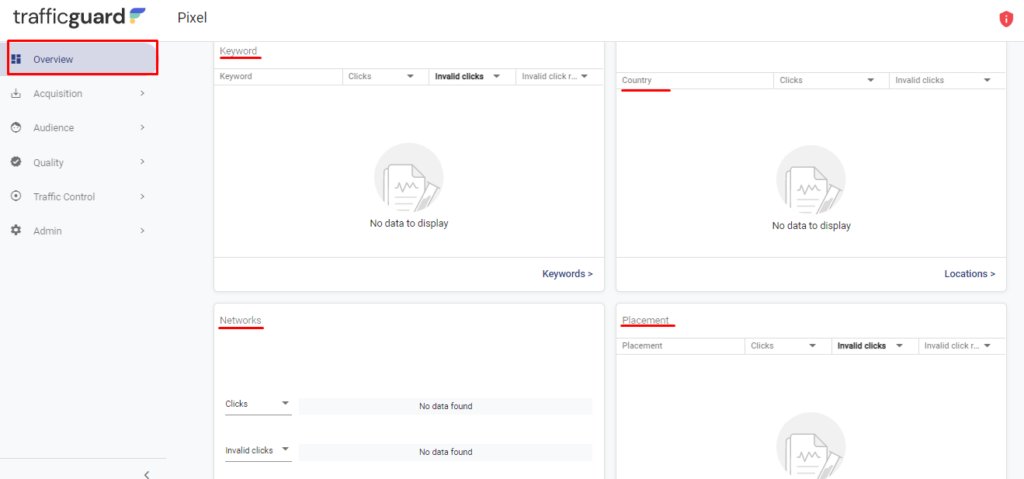1024x479 pixels.
Task: Click the Country card no-data document icon
Action: (x=811, y=180)
